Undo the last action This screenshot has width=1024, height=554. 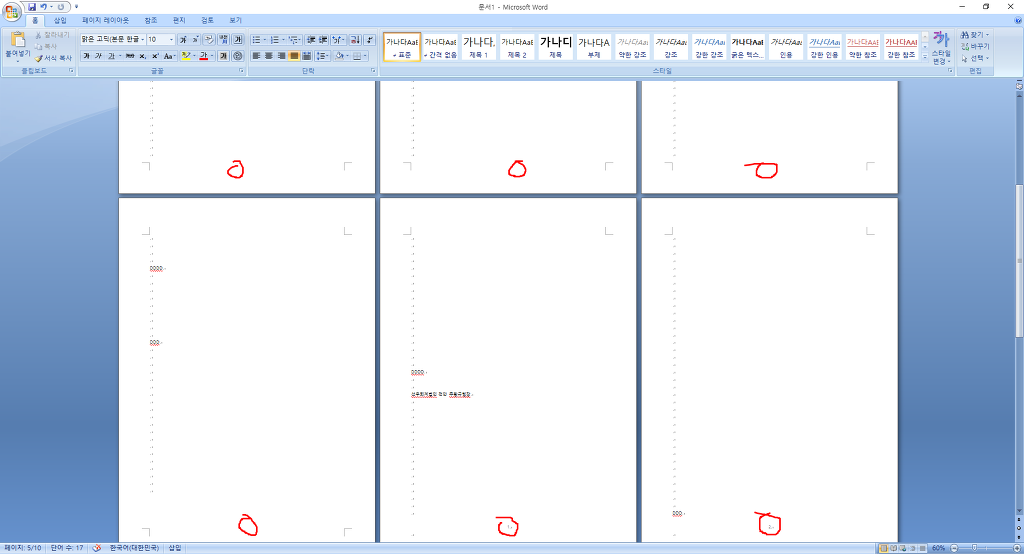pos(44,7)
